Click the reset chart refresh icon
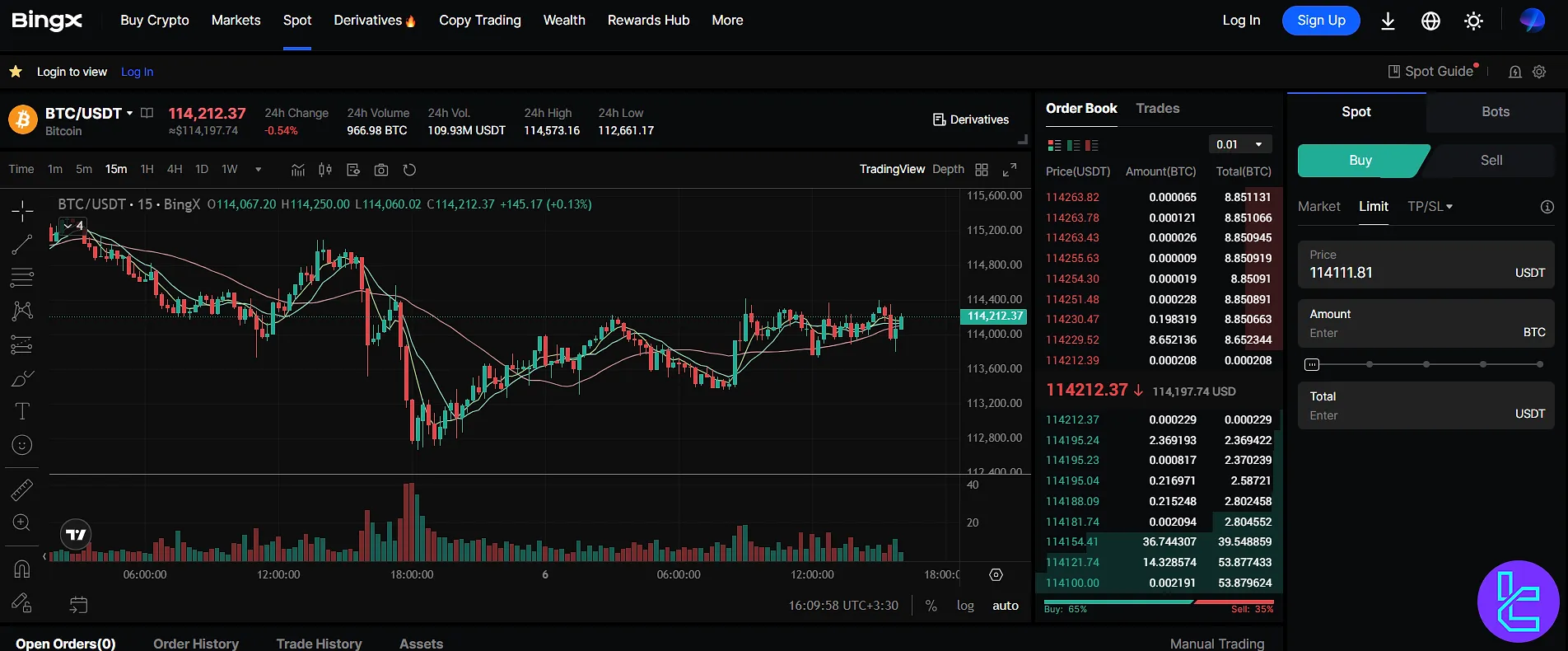The image size is (1568, 651). [409, 170]
